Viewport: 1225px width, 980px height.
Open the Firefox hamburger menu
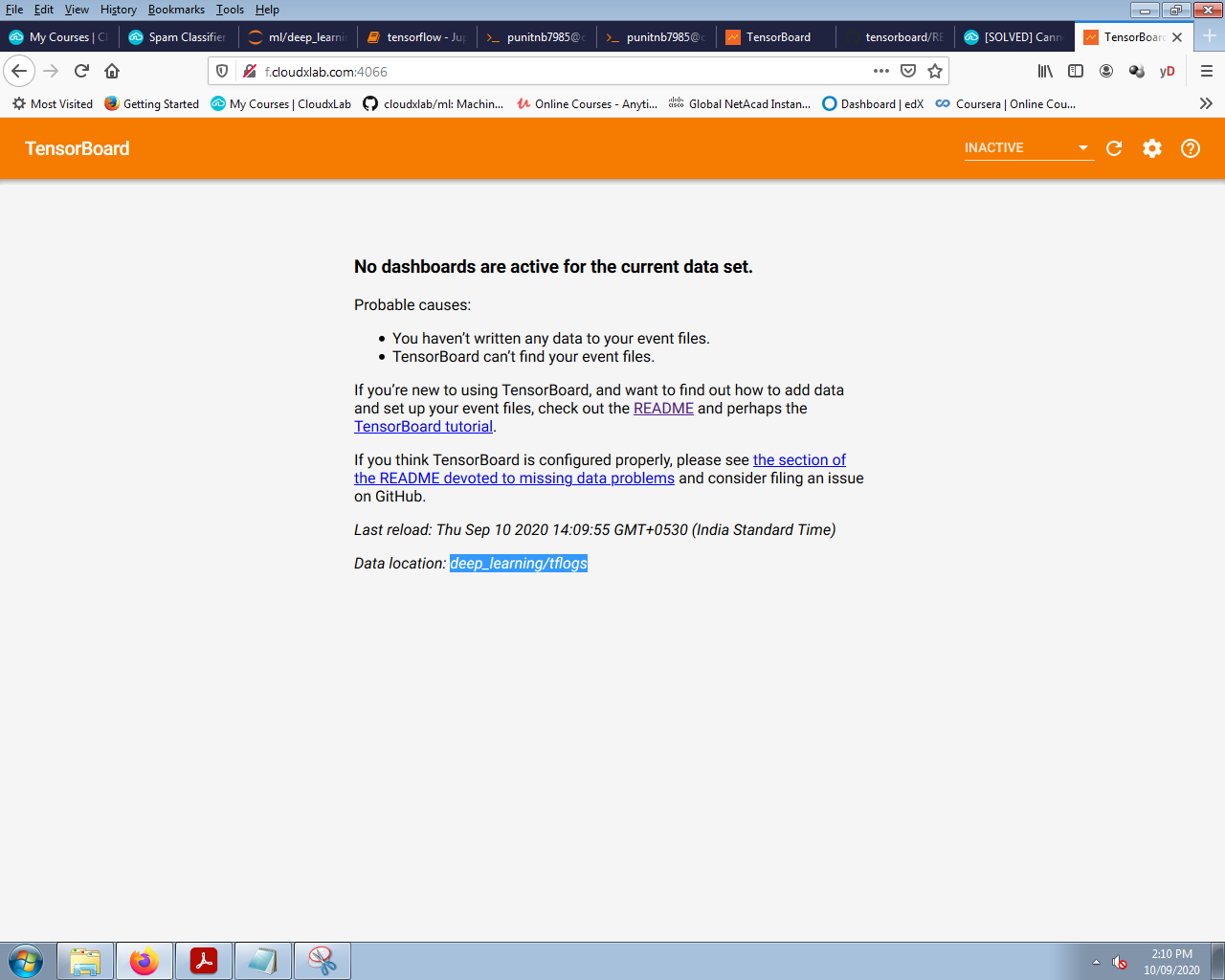[x=1206, y=71]
